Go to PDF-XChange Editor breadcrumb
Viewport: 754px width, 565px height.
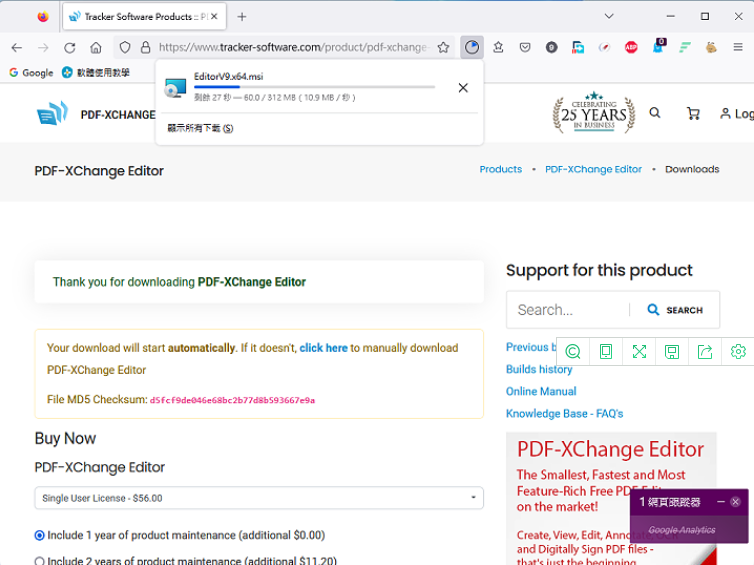(x=593, y=169)
